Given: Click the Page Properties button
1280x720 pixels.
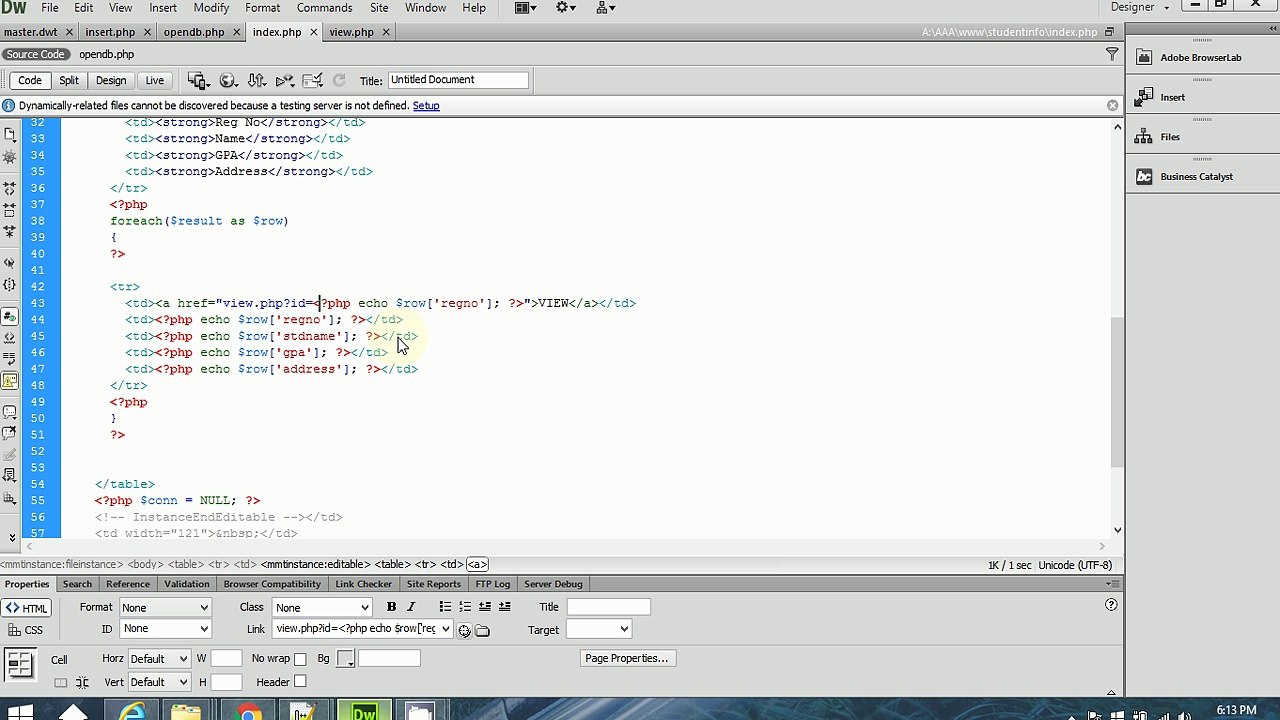Looking at the screenshot, I should (627, 659).
